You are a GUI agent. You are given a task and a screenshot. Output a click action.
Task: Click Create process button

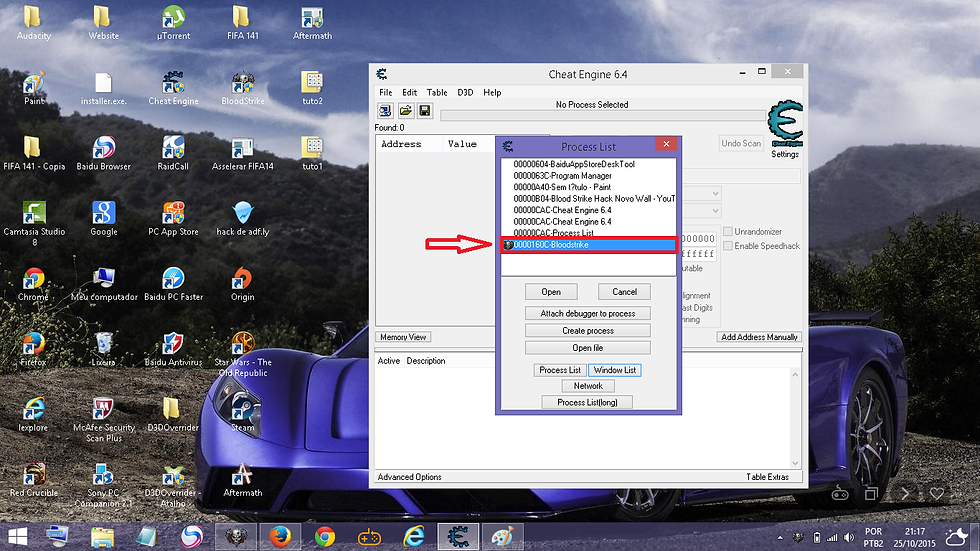[588, 330]
